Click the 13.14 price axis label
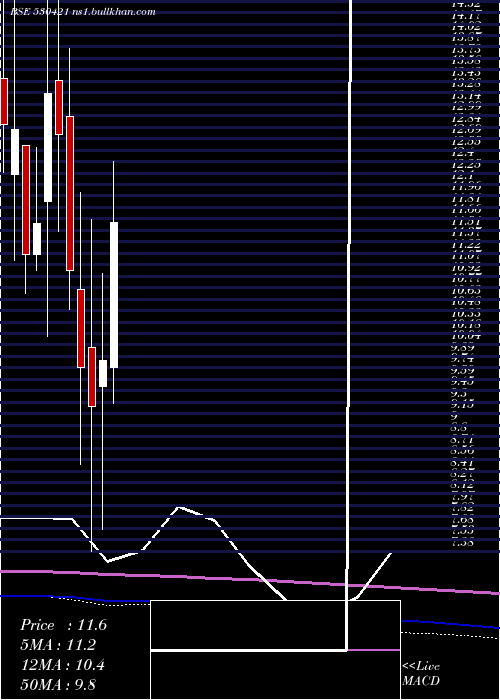500x700 pixels. 466,96
